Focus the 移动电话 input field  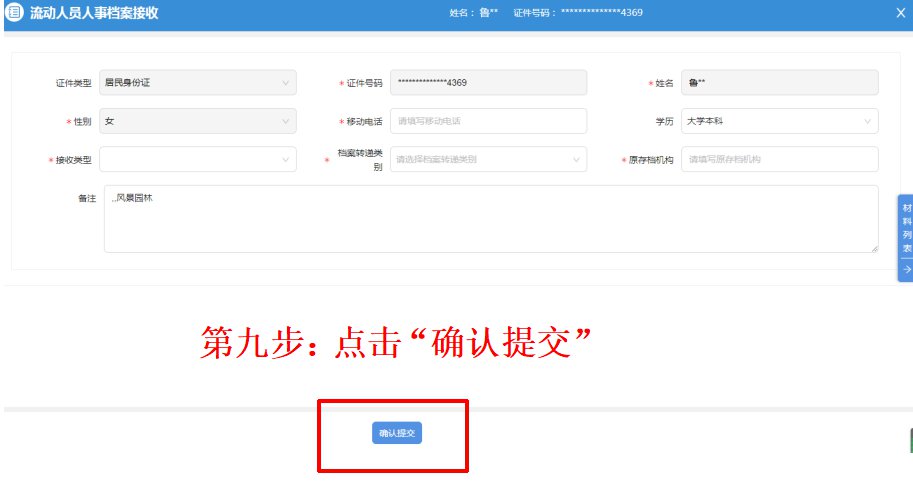tap(489, 121)
